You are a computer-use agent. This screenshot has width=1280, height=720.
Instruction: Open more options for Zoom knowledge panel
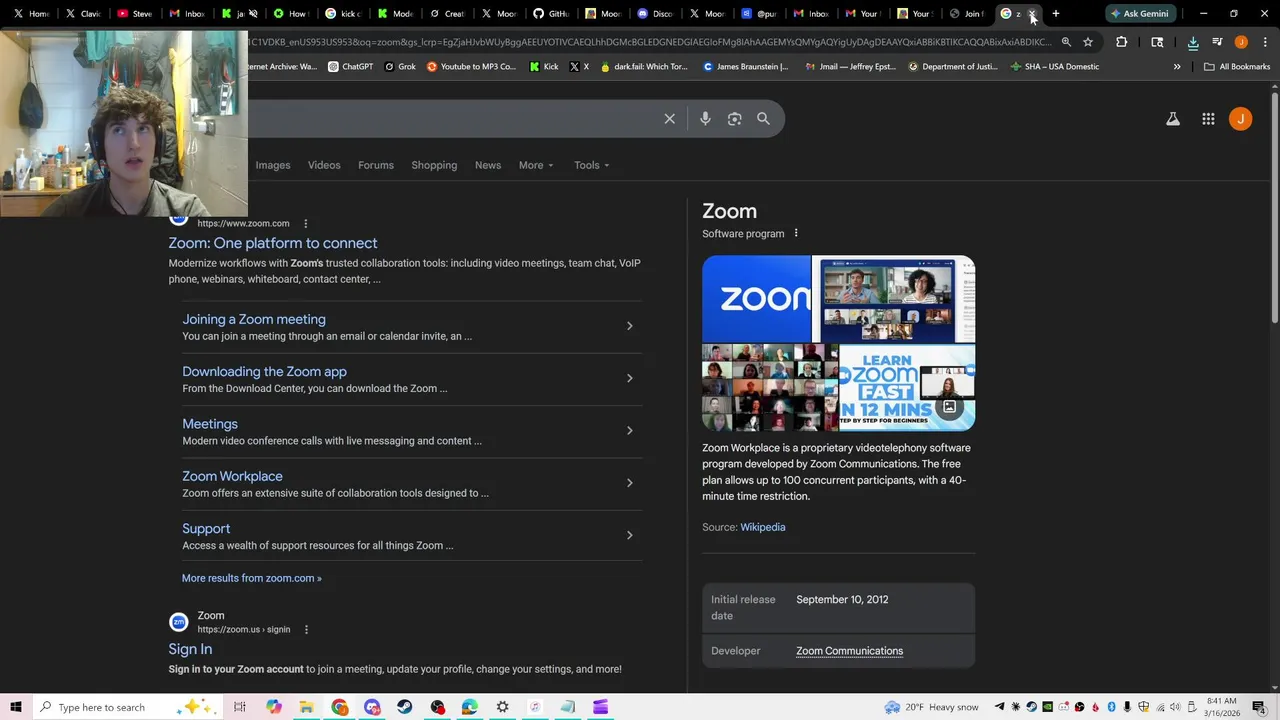(x=796, y=233)
